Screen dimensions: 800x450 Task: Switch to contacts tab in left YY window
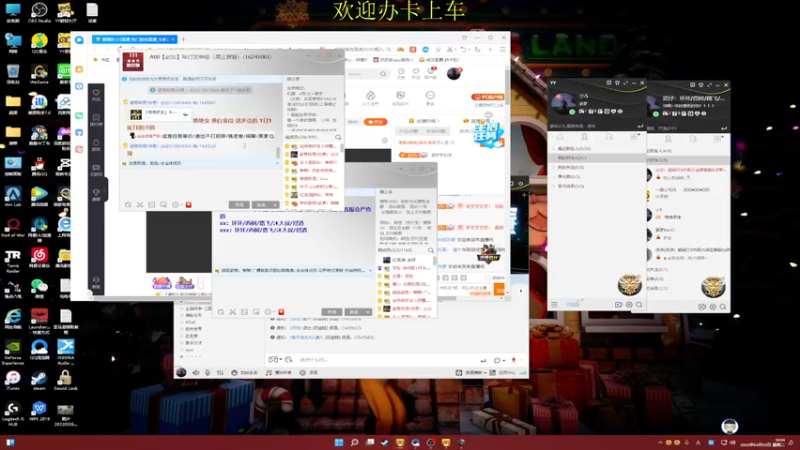pos(585,137)
